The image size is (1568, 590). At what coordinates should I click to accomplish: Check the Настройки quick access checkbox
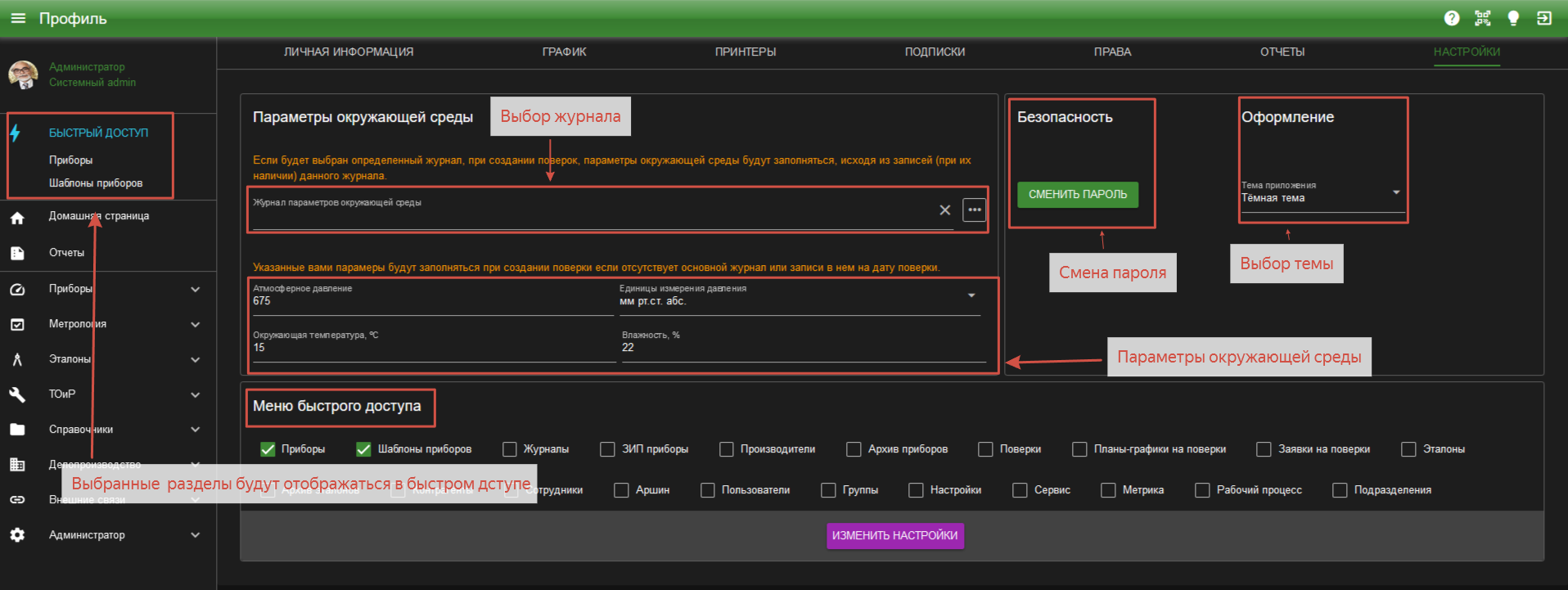pyautogui.click(x=916, y=490)
